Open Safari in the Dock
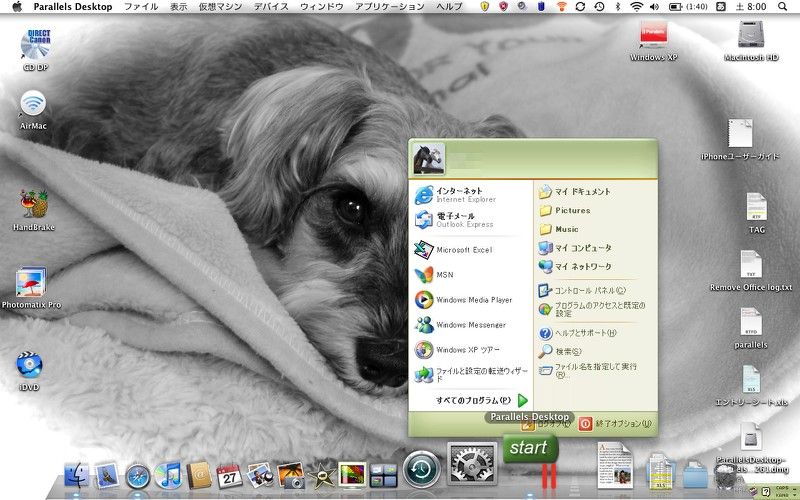The height and width of the screenshot is (500, 800). pos(138,476)
